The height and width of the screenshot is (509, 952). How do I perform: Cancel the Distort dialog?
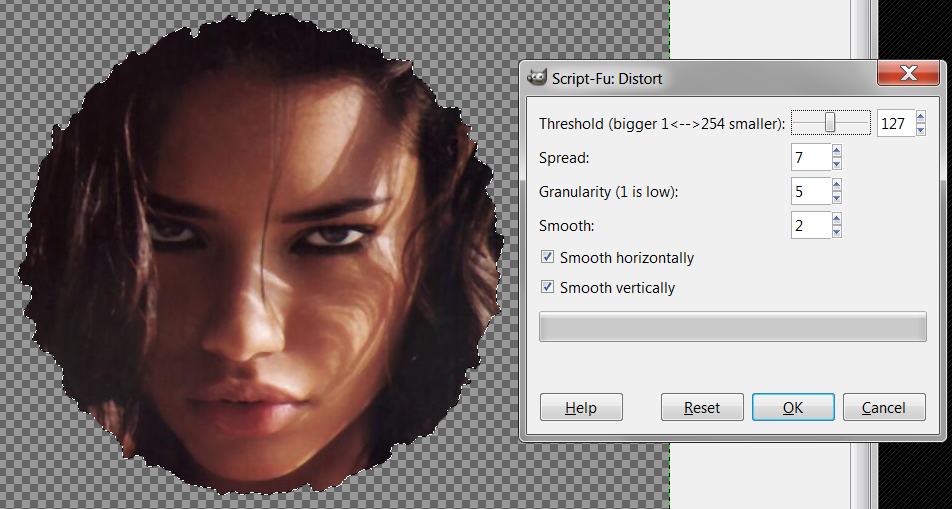point(884,407)
